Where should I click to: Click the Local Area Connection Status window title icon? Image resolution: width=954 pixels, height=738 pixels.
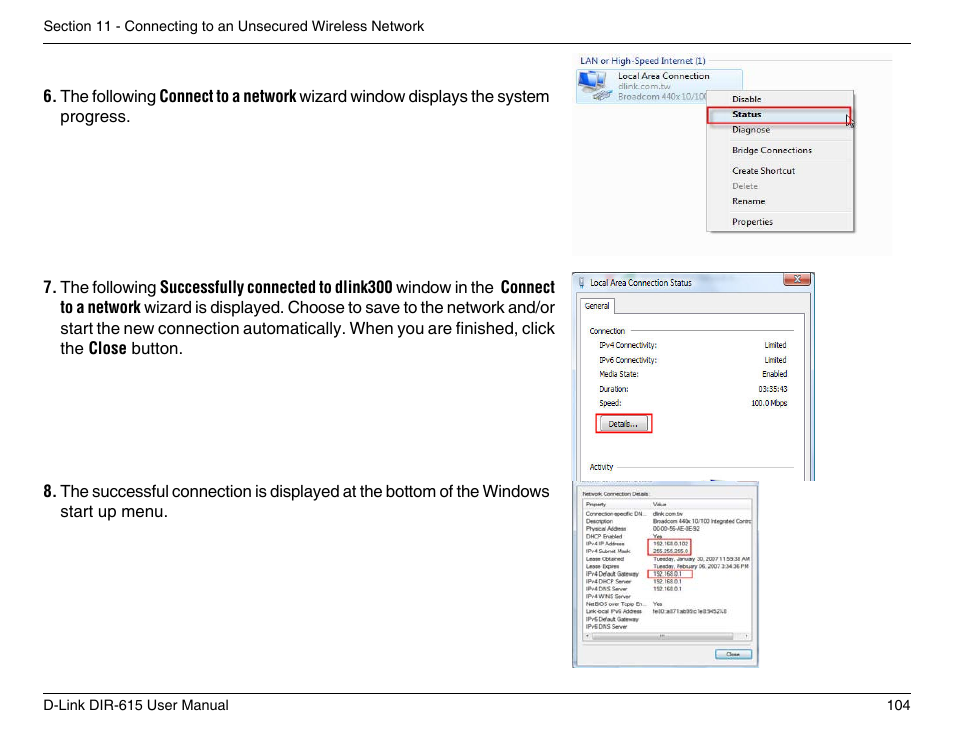click(x=582, y=282)
